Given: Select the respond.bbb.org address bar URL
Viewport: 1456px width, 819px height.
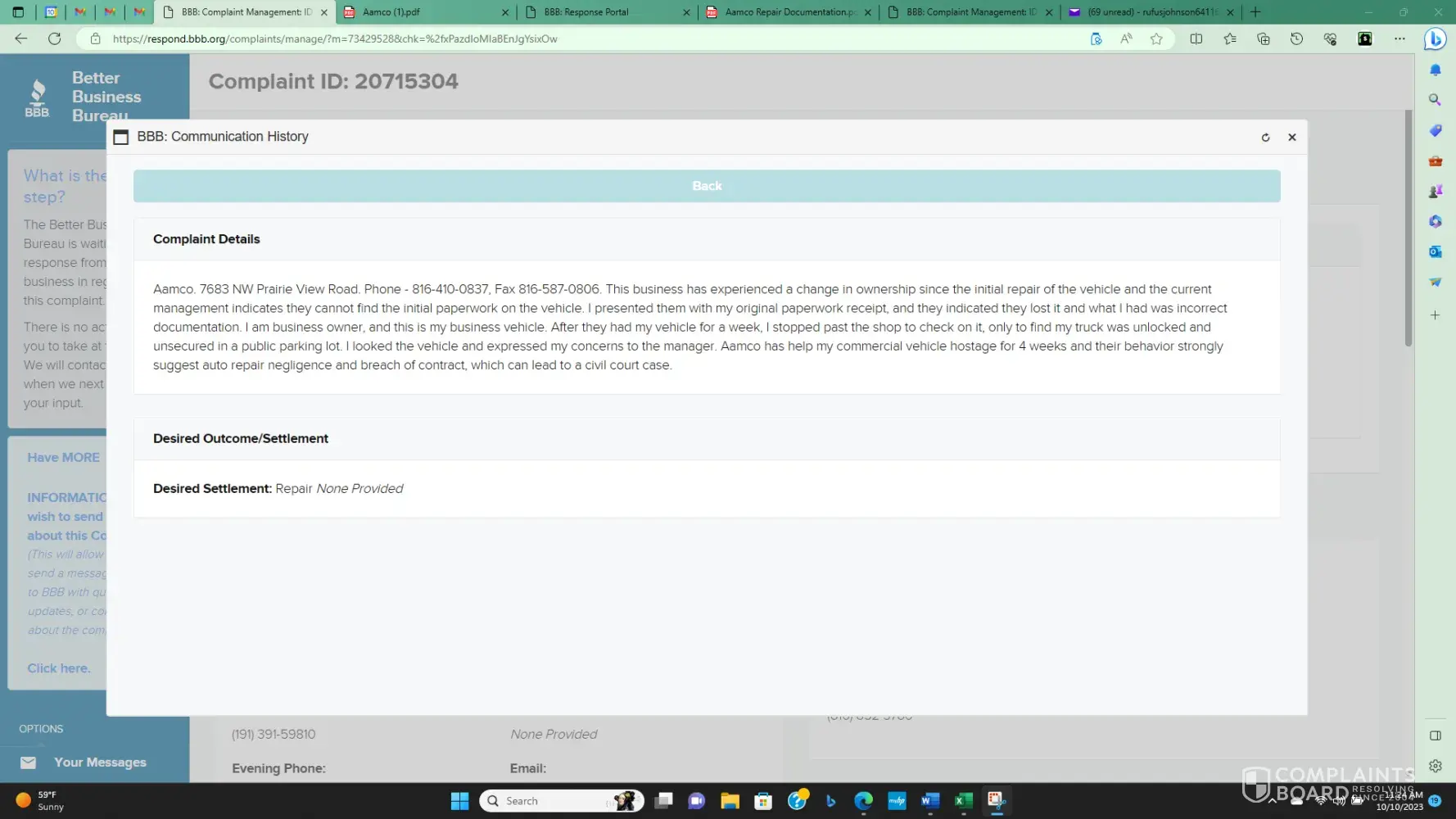Looking at the screenshot, I should [x=335, y=38].
